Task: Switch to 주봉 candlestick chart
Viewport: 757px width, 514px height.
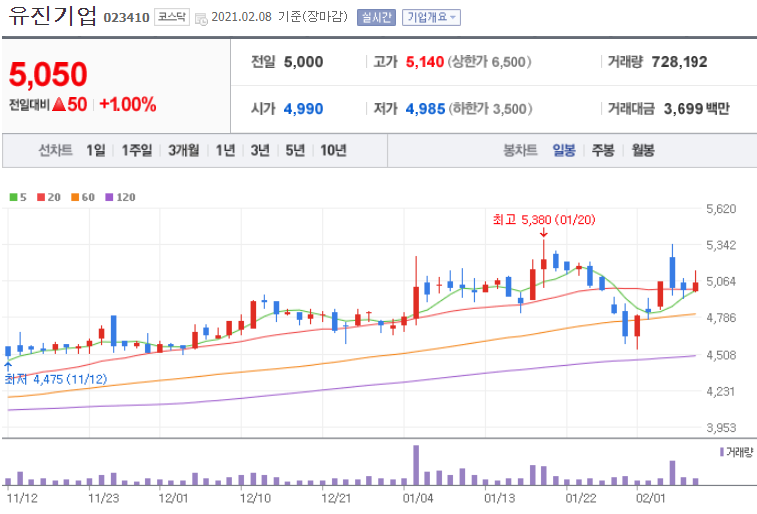Action: click(x=603, y=151)
